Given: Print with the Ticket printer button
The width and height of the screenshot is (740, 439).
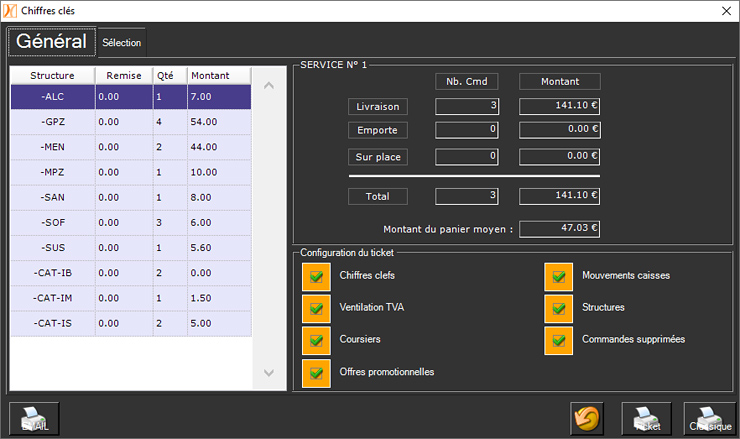Looking at the screenshot, I should click(646, 419).
